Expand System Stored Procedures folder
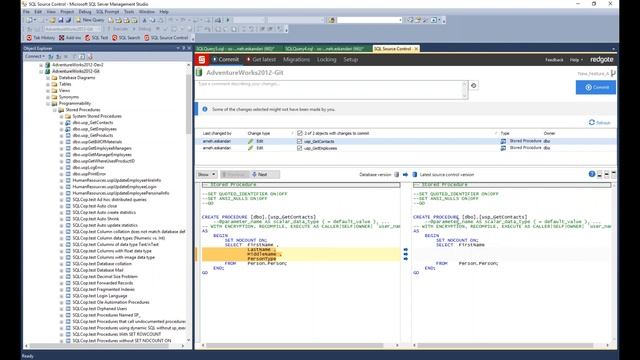This screenshot has height=360, width=640. pos(62,116)
